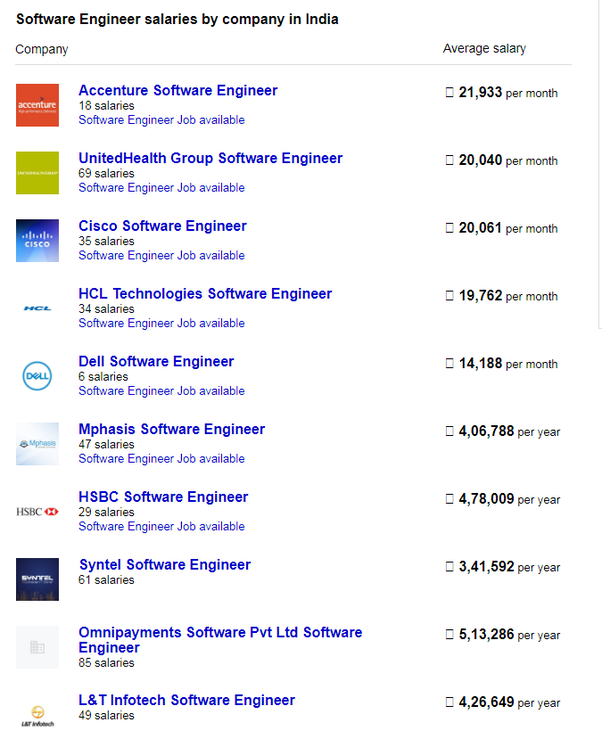Open Omnipayments Software Pvt Ltd link
Screen dimensions: 602x739
coord(220,640)
